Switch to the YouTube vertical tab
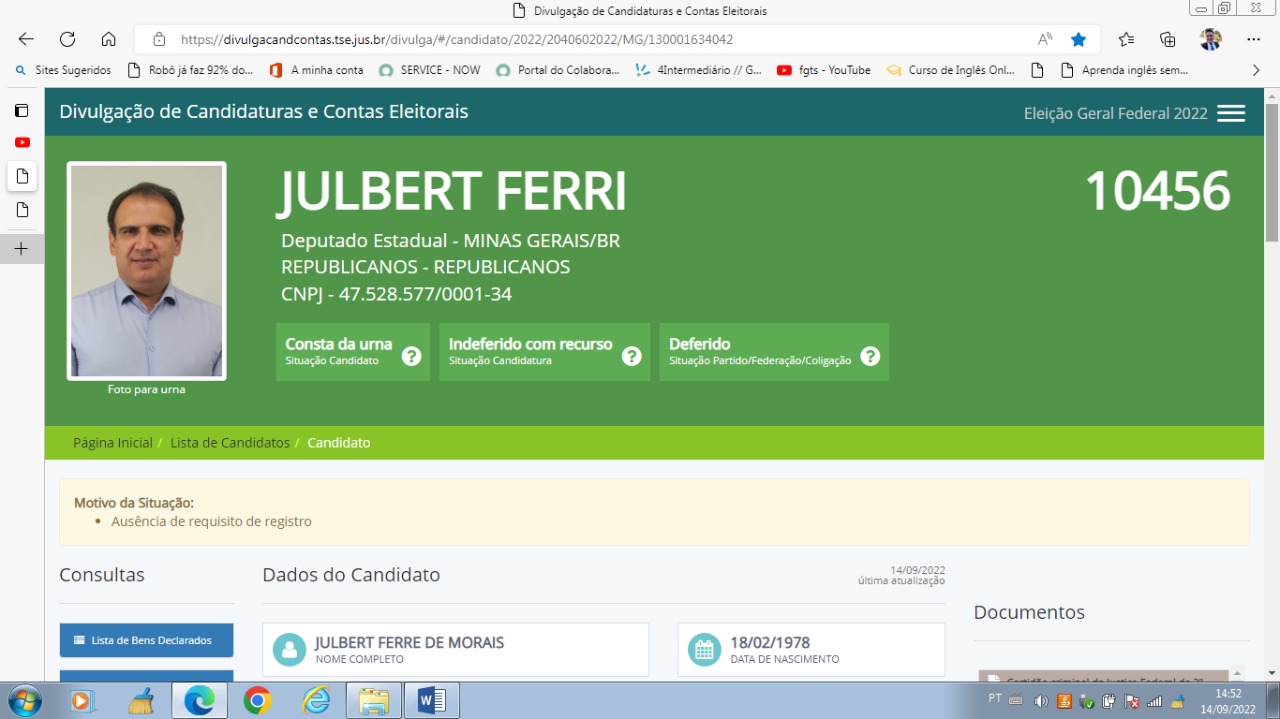This screenshot has width=1280, height=719. point(22,142)
